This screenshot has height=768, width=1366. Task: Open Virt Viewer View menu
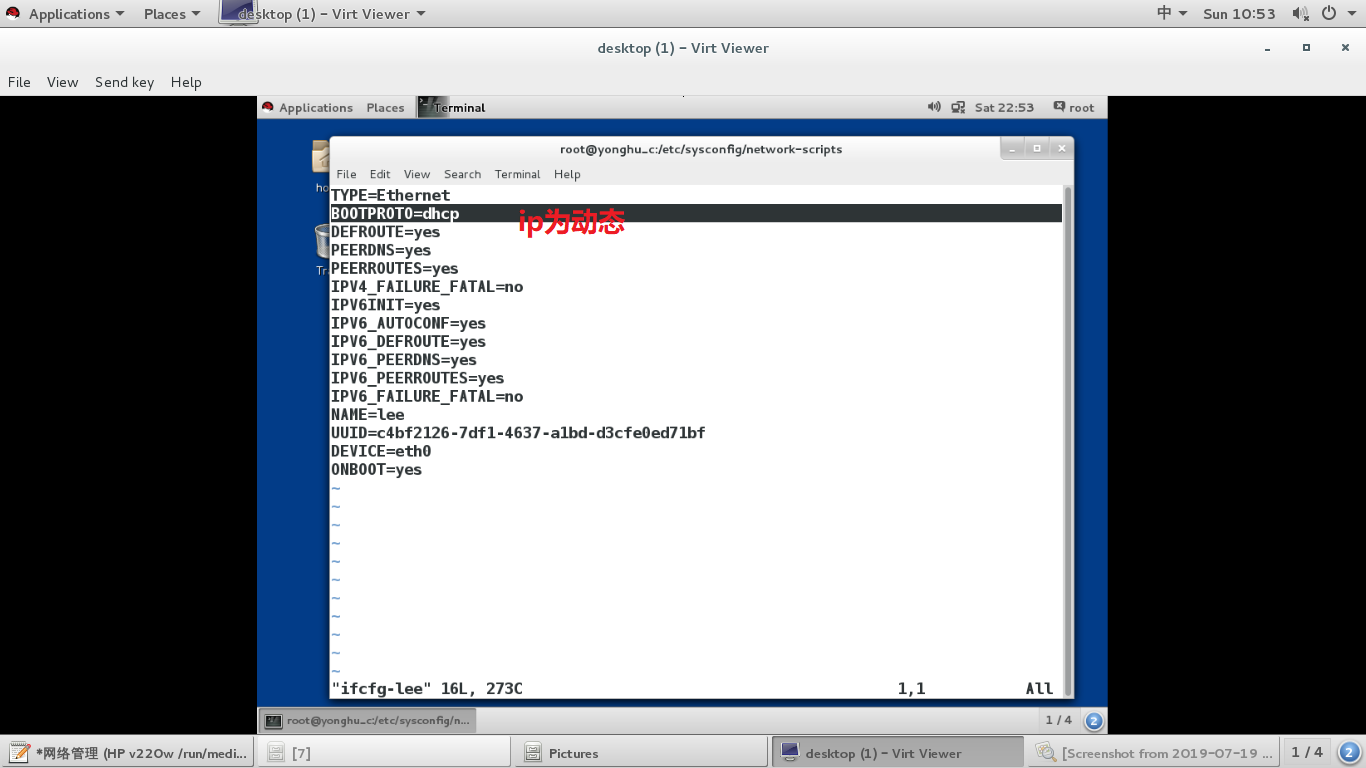(x=62, y=82)
